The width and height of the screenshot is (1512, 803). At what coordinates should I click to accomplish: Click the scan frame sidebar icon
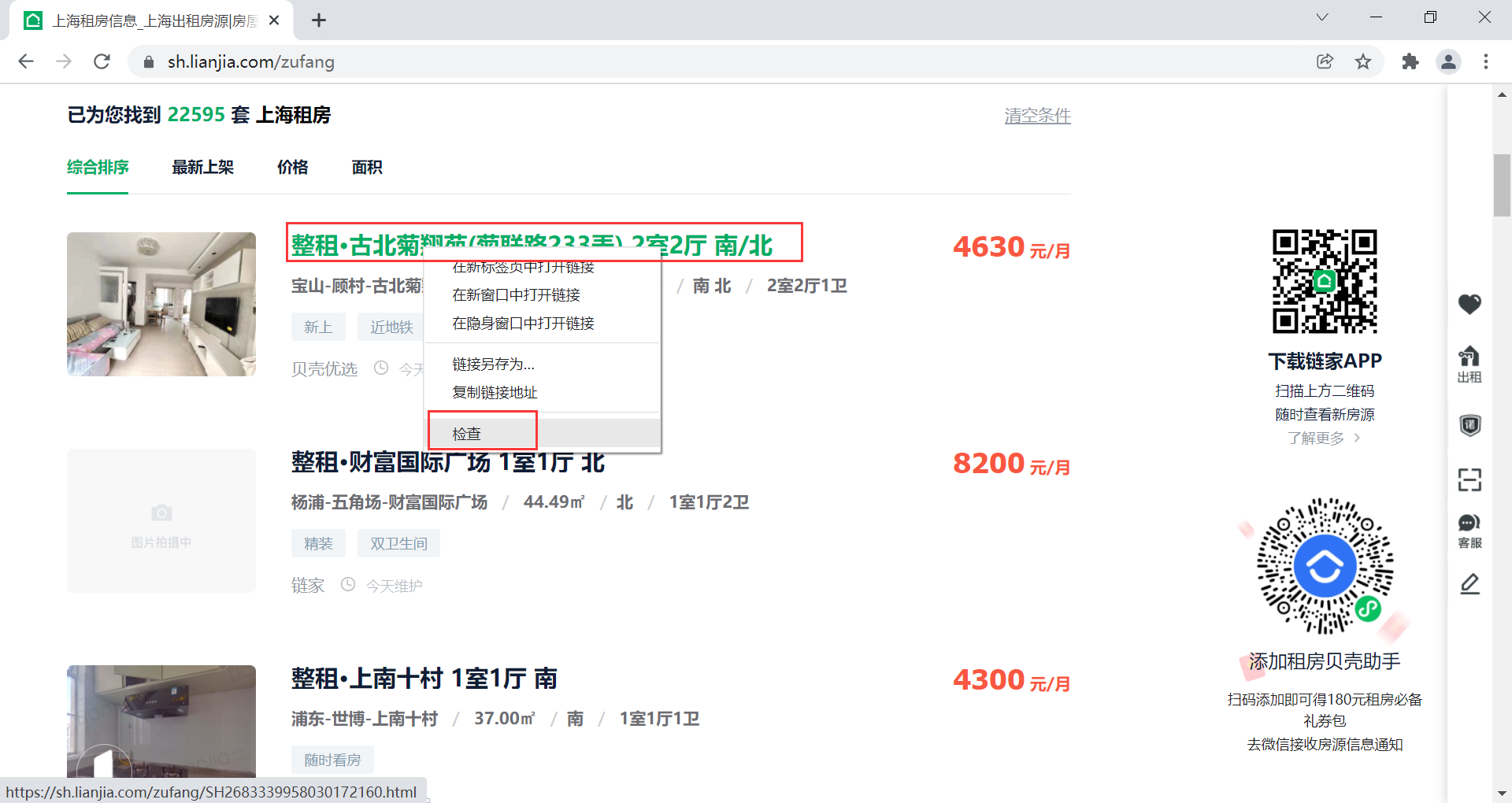[x=1469, y=479]
